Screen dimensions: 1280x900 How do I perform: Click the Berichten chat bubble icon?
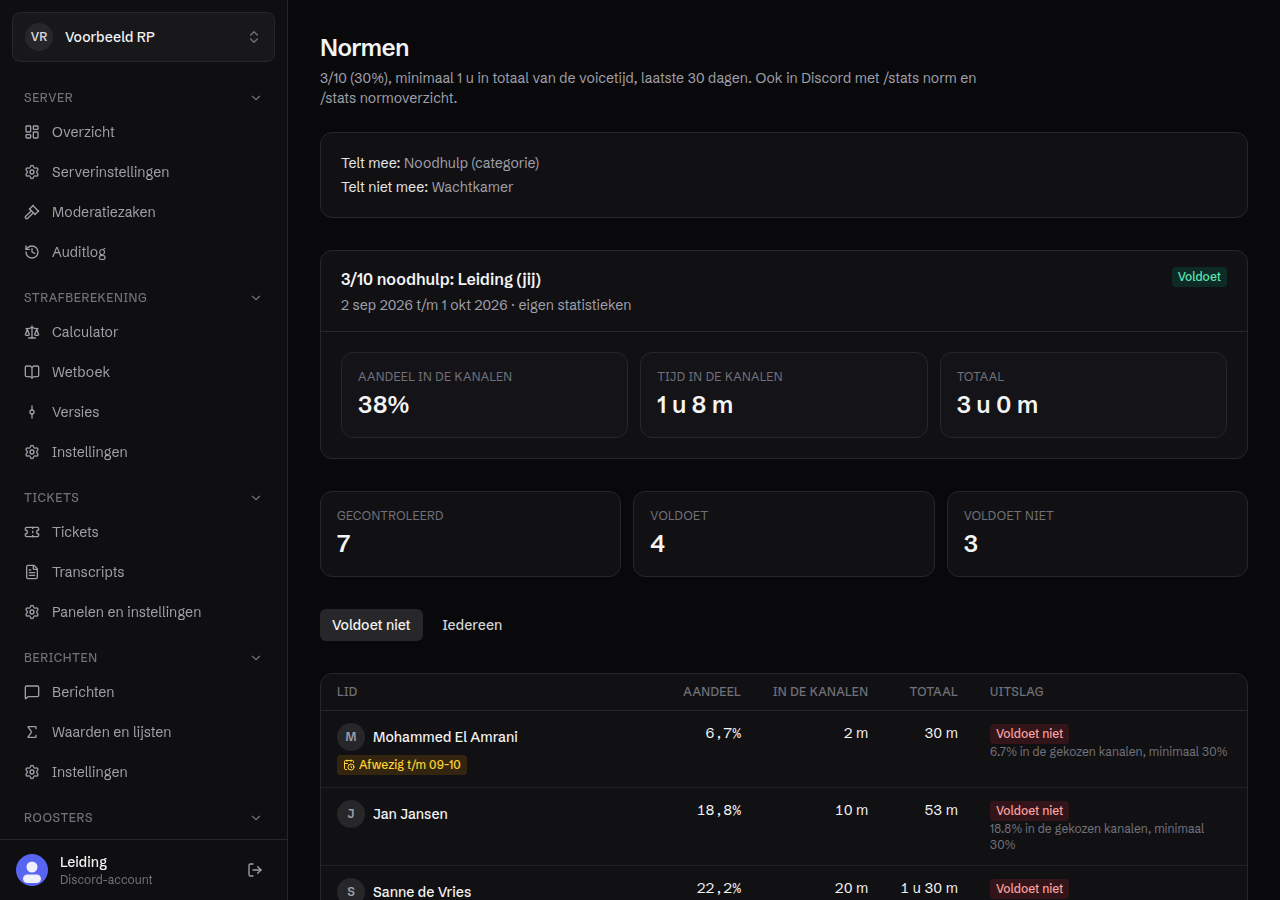tap(32, 692)
